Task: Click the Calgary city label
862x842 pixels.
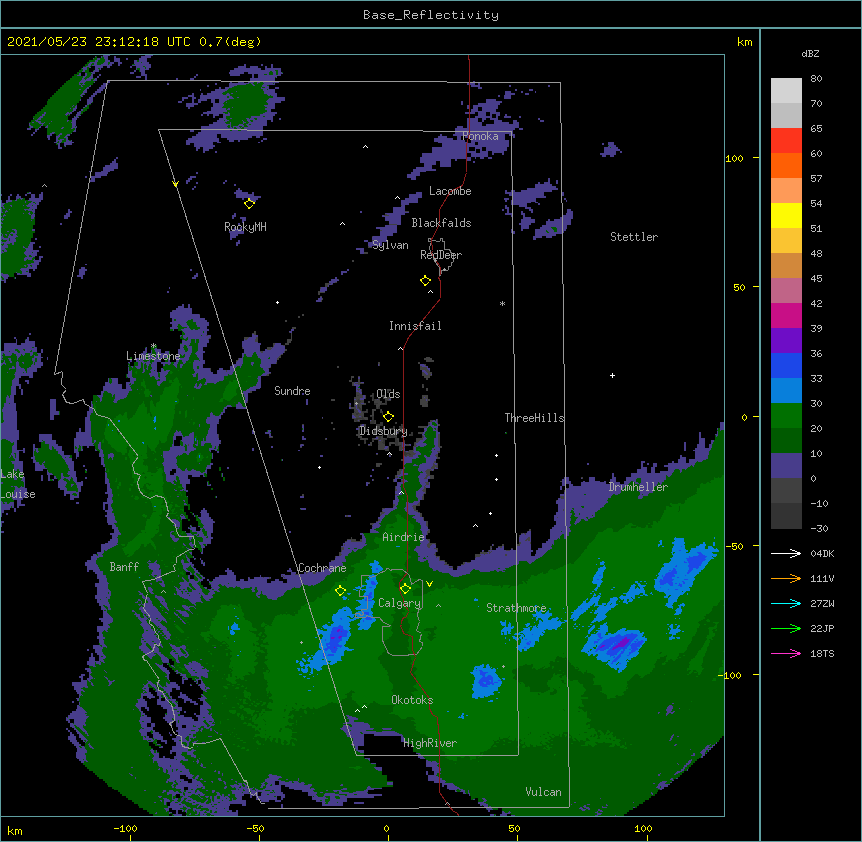Action: tap(399, 603)
